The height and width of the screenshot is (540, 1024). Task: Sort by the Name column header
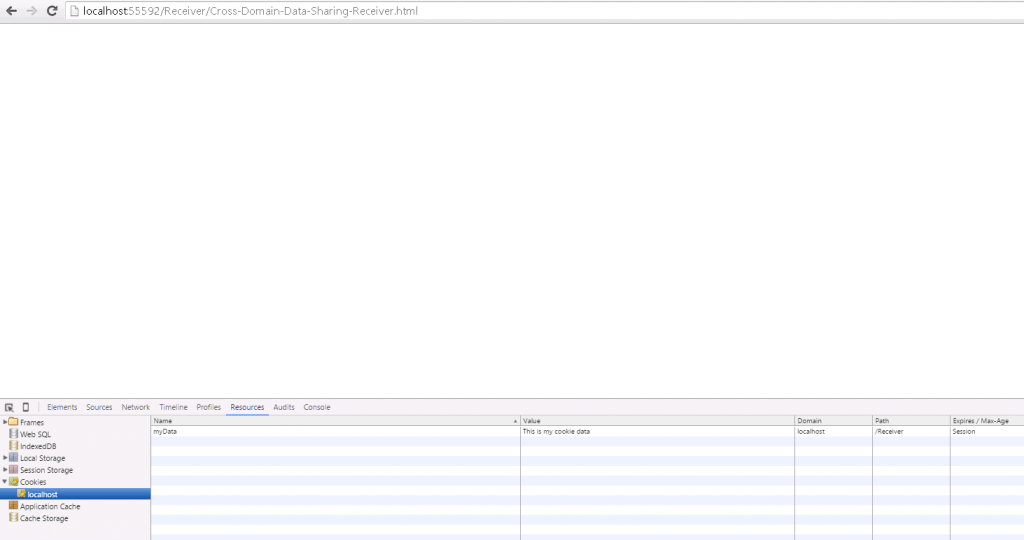pos(336,421)
